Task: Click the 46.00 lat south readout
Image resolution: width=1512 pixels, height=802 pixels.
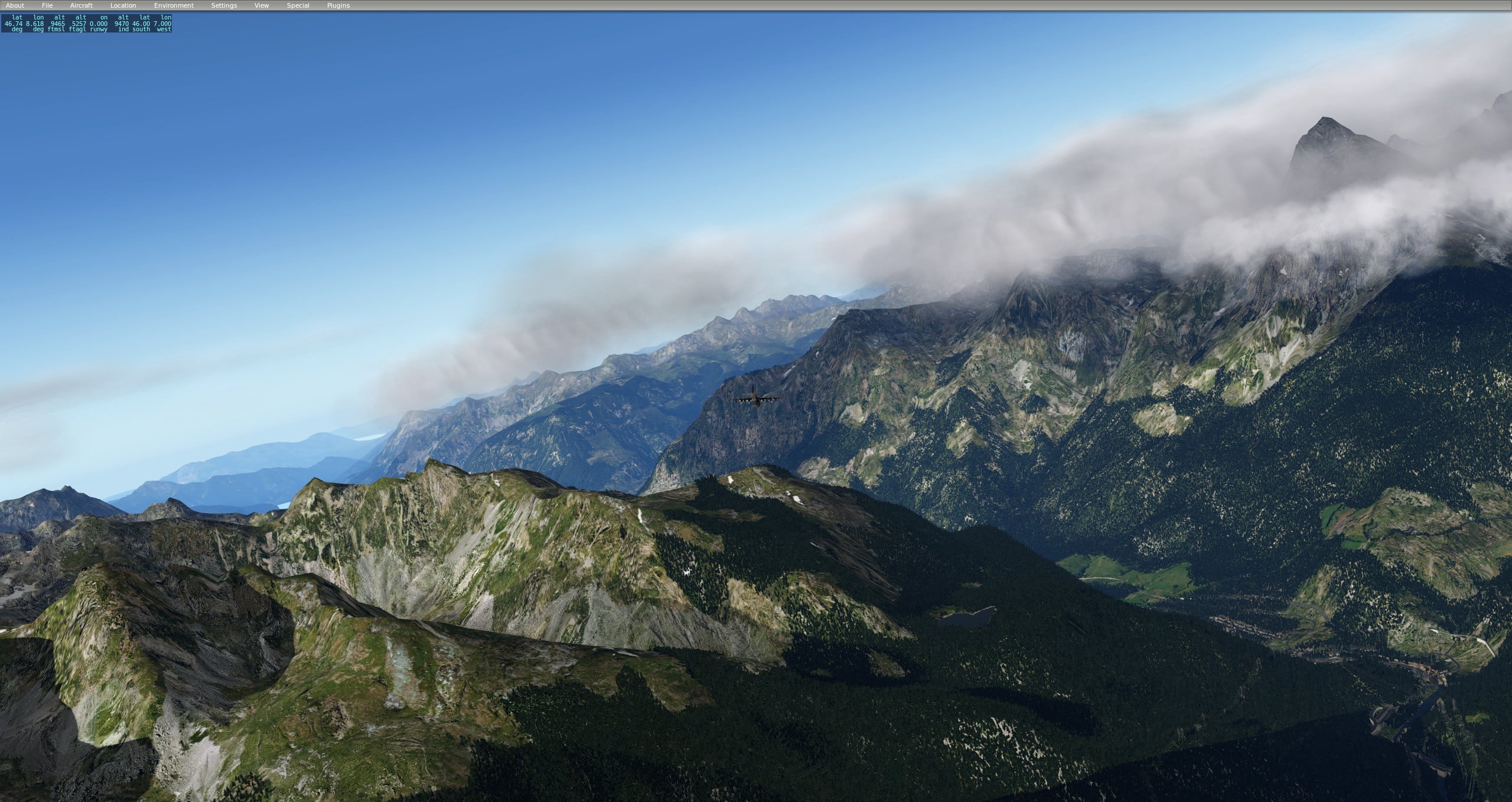Action: [x=142, y=24]
